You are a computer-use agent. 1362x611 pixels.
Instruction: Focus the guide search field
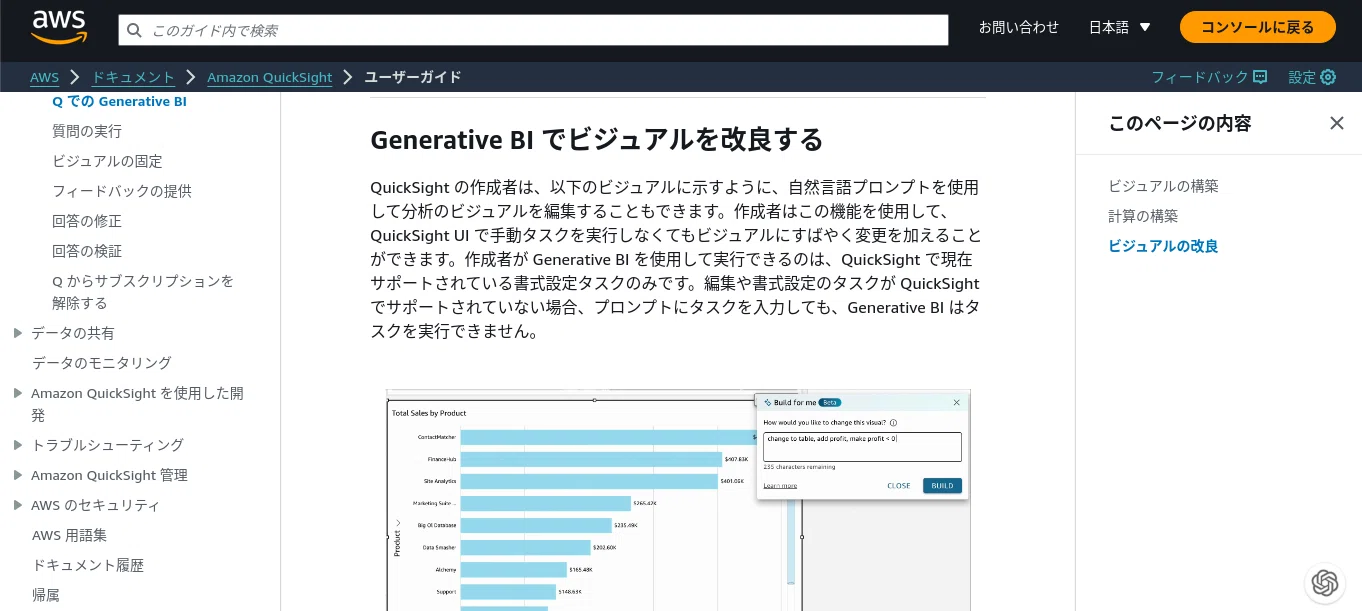tap(533, 30)
